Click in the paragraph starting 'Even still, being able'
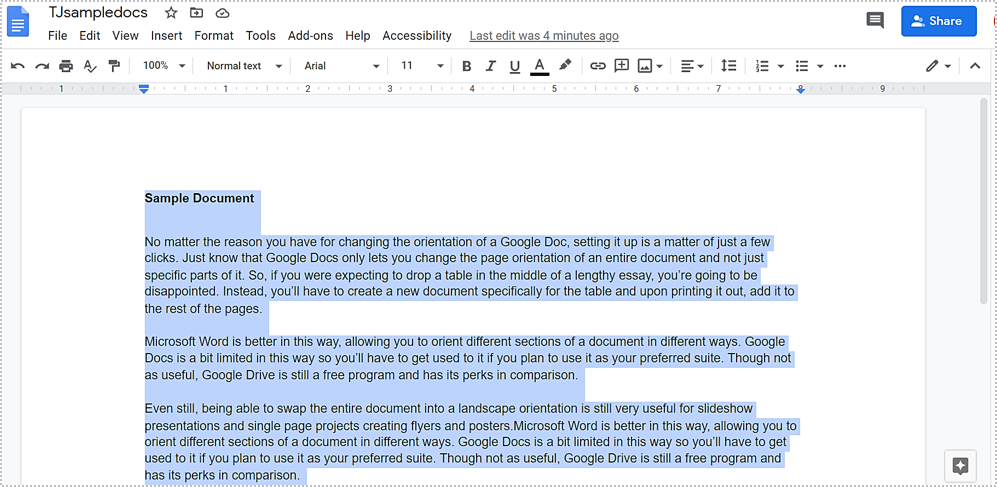 tap(471, 441)
